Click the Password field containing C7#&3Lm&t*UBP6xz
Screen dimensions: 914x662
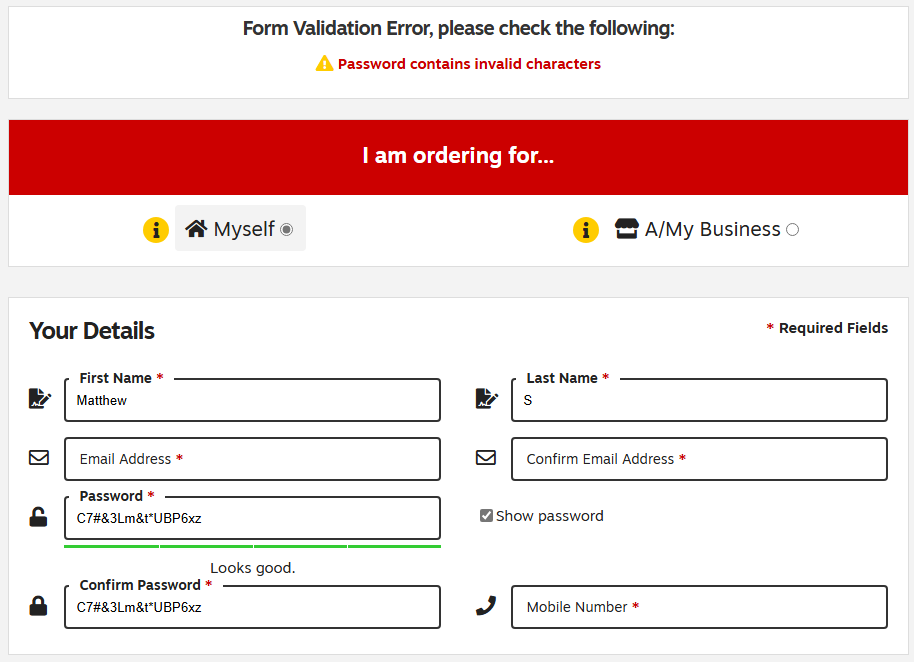click(x=252, y=518)
